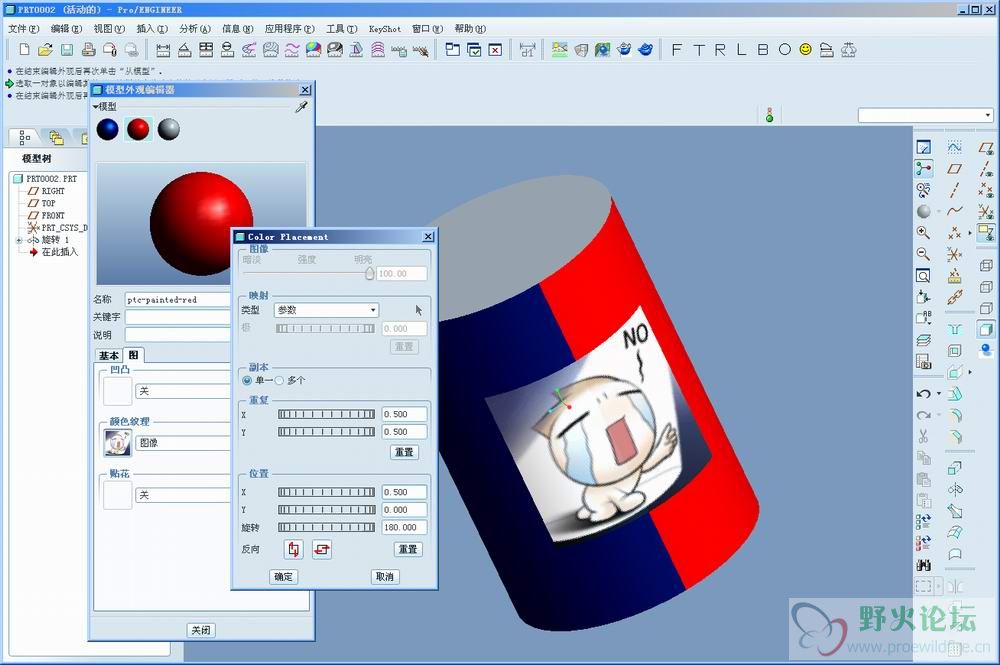This screenshot has height=665, width=1000.
Task: Flip texture horizontally in Color Placement
Action: [322, 549]
